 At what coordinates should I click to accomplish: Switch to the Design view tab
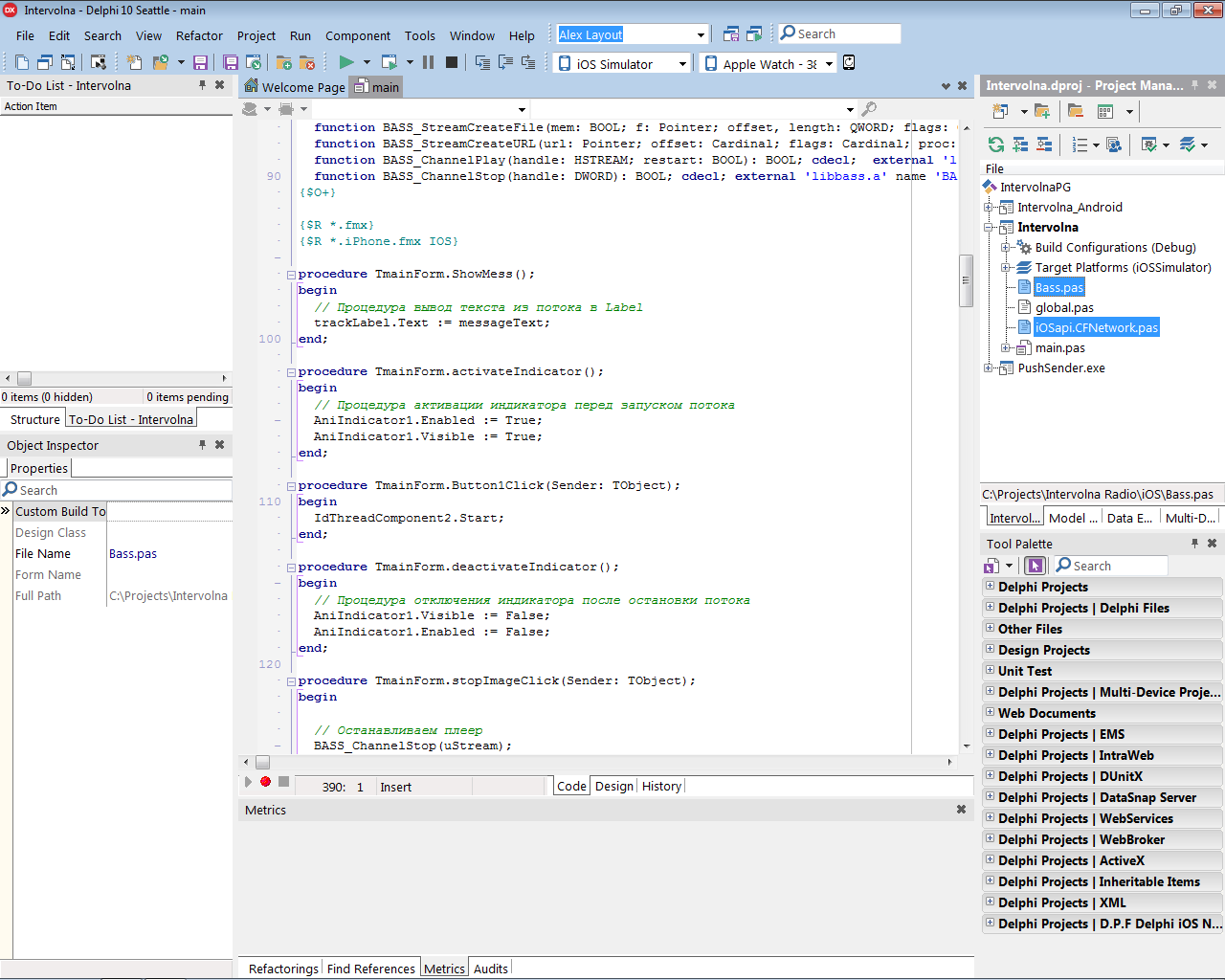[x=613, y=786]
